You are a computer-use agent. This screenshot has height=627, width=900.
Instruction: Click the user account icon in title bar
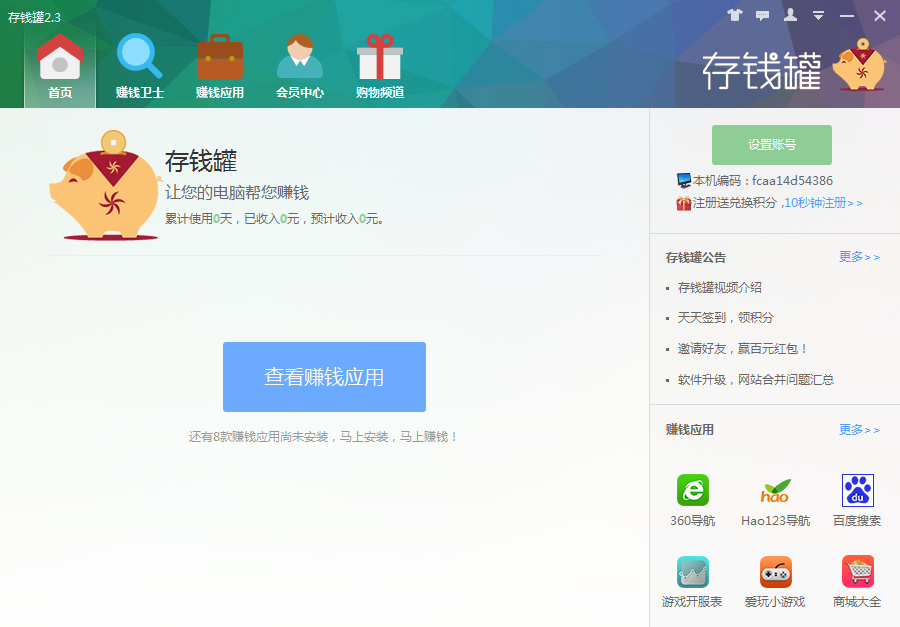(791, 15)
